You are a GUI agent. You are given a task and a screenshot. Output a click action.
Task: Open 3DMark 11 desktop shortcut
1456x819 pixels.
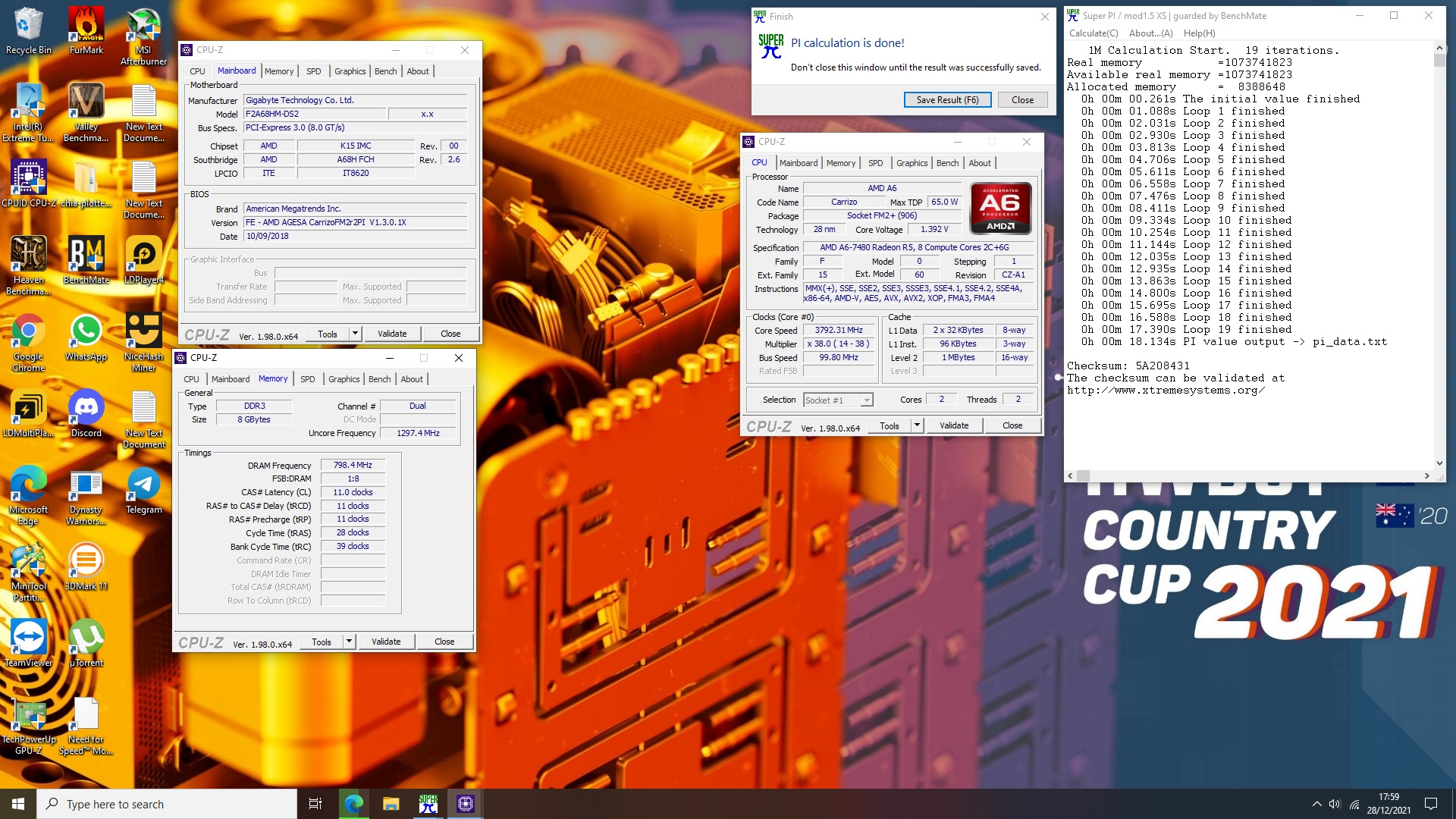[x=86, y=567]
